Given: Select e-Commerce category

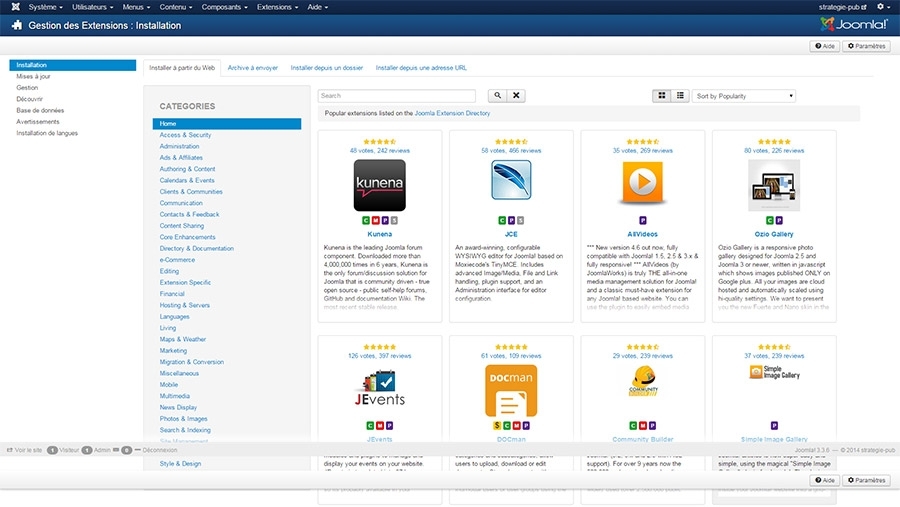Looking at the screenshot, I should pyautogui.click(x=177, y=260).
